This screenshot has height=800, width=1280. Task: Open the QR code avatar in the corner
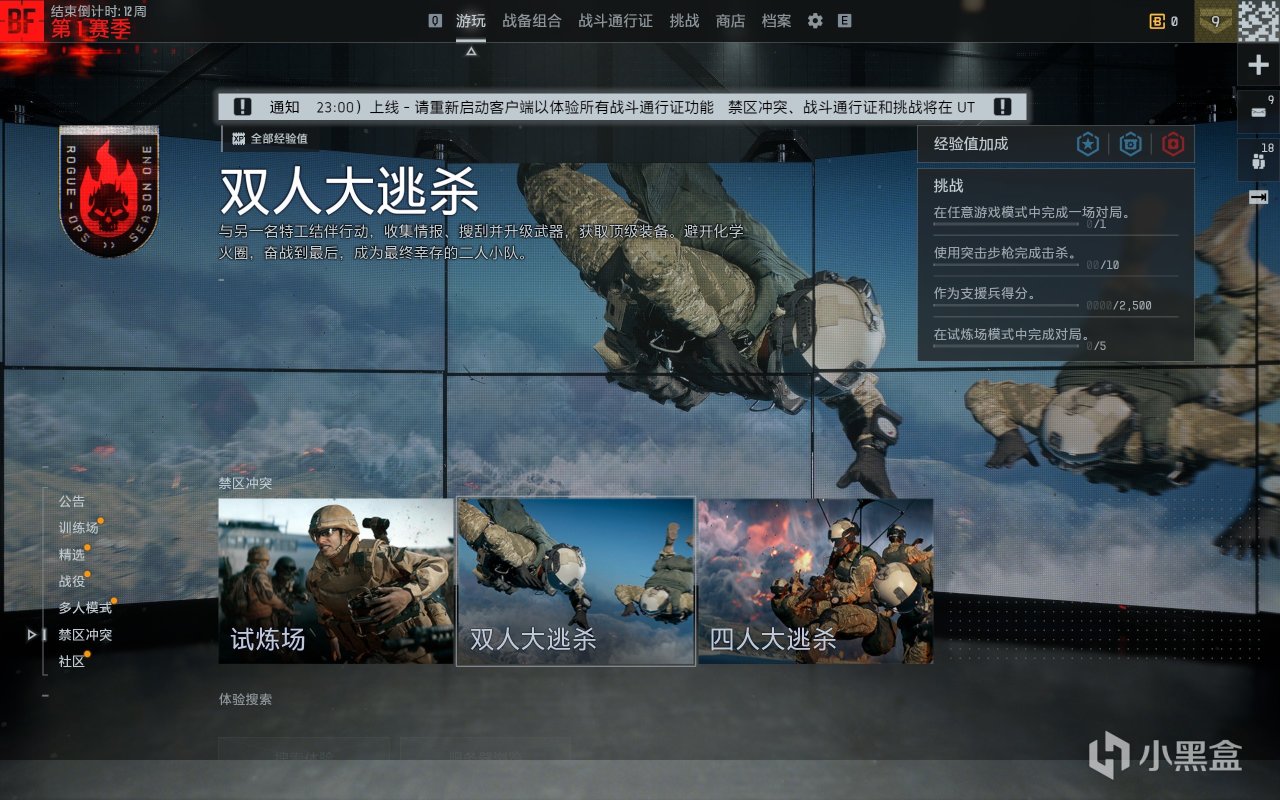pyautogui.click(x=1259, y=20)
